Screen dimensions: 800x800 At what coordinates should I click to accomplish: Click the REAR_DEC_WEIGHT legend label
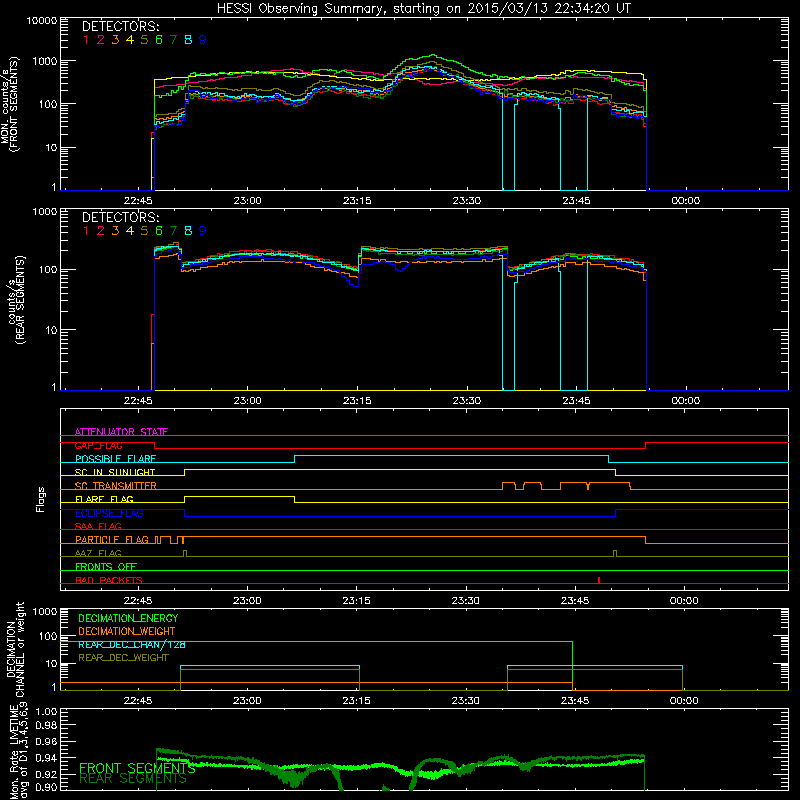[123, 658]
